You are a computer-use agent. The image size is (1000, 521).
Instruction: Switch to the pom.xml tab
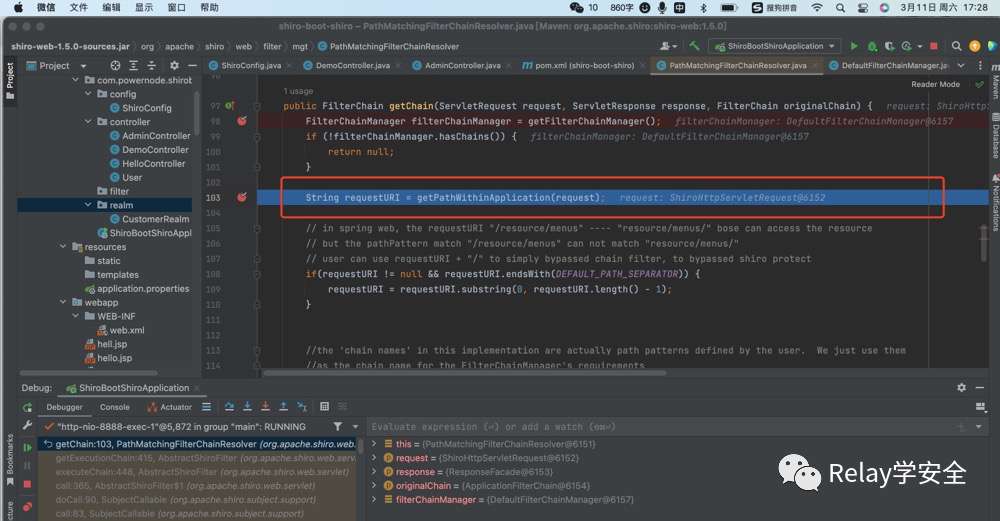(x=583, y=65)
